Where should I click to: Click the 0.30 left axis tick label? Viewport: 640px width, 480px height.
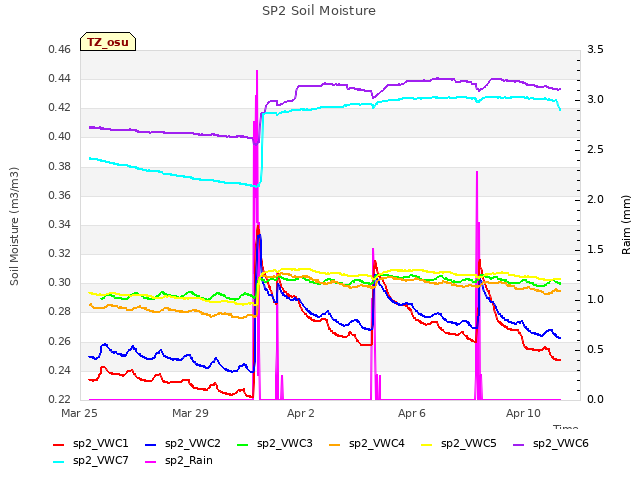(x=60, y=282)
